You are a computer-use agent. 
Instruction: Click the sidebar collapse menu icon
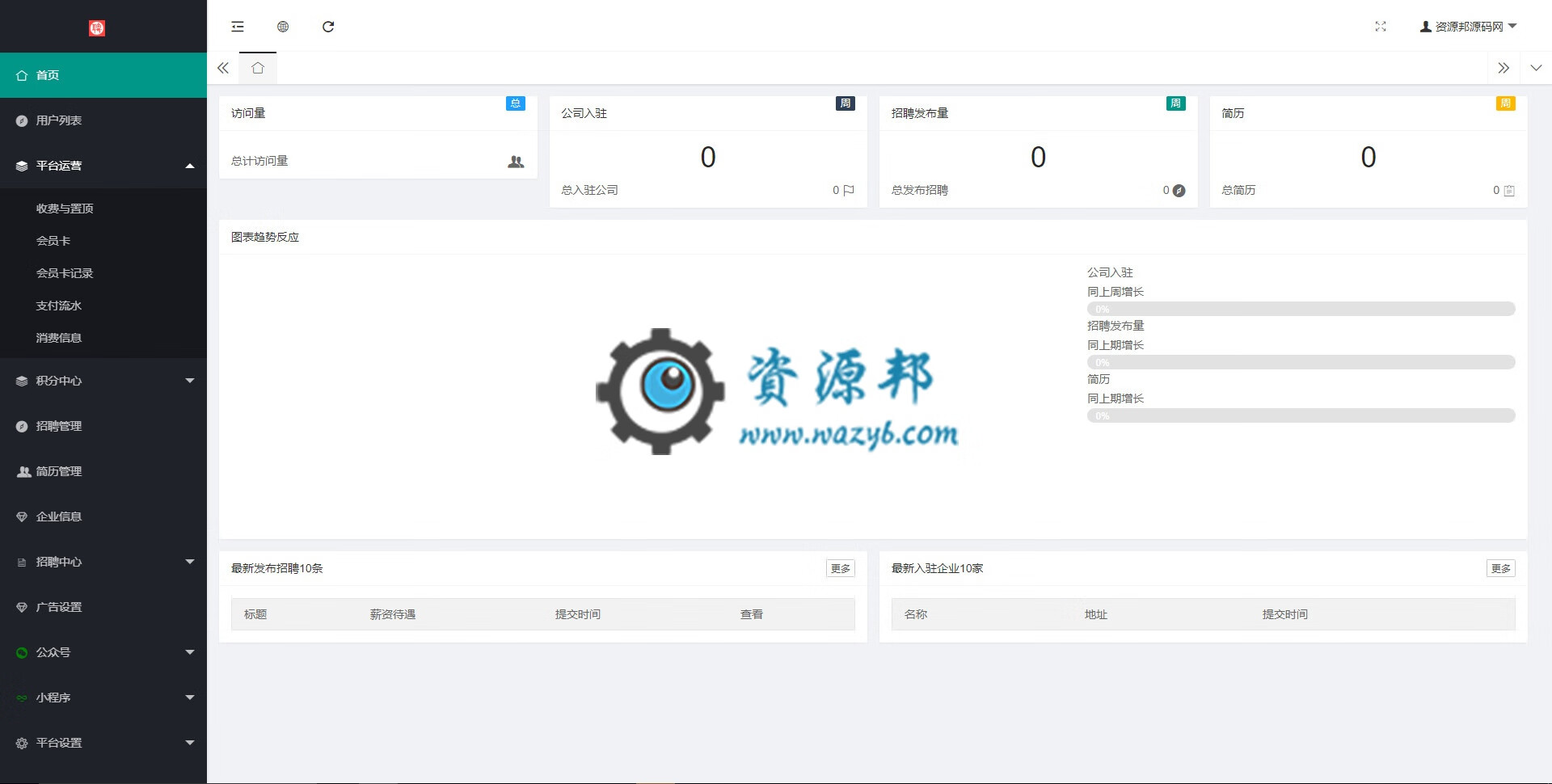238,27
